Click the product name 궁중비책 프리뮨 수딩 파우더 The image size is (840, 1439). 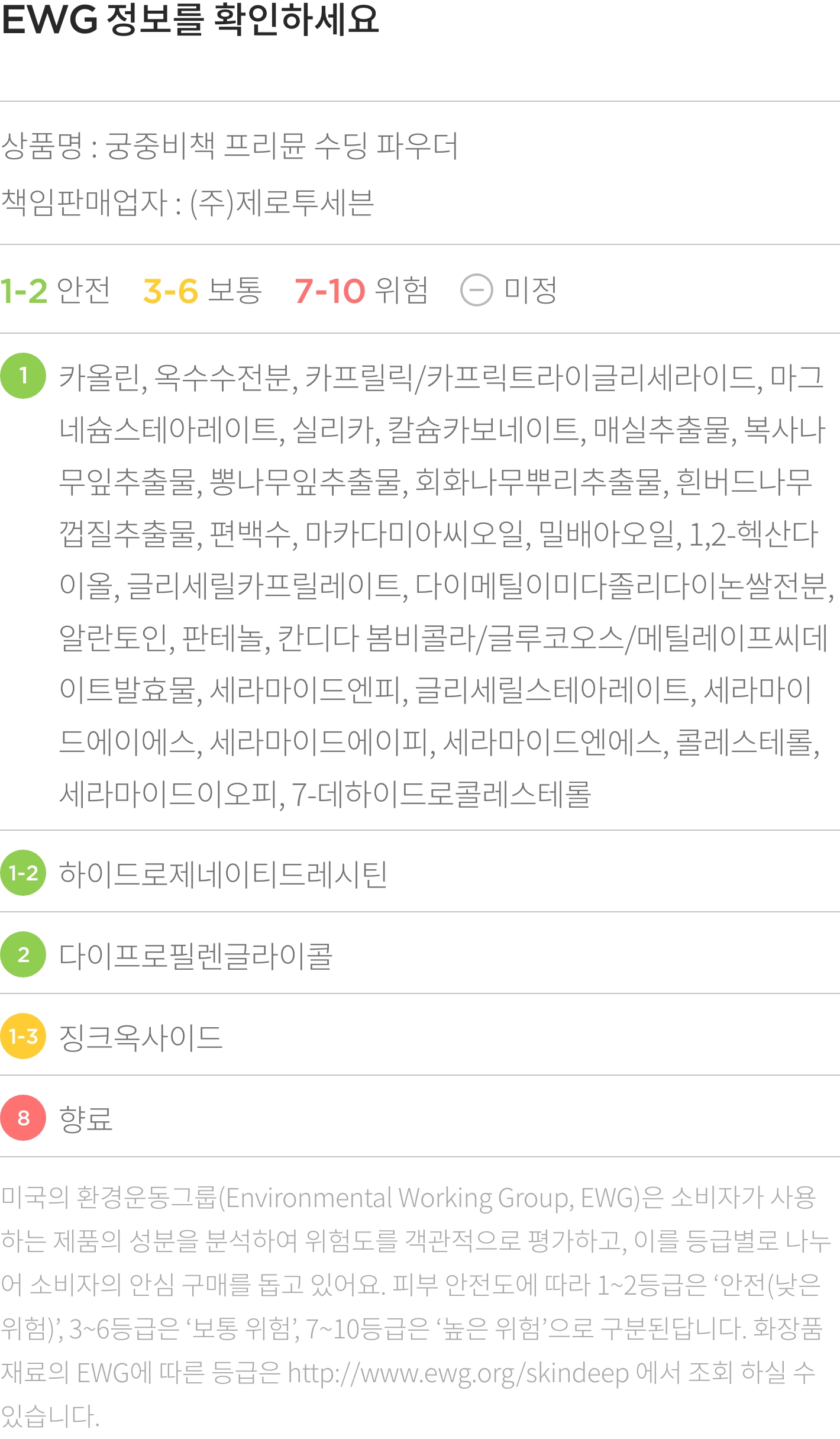(282, 146)
